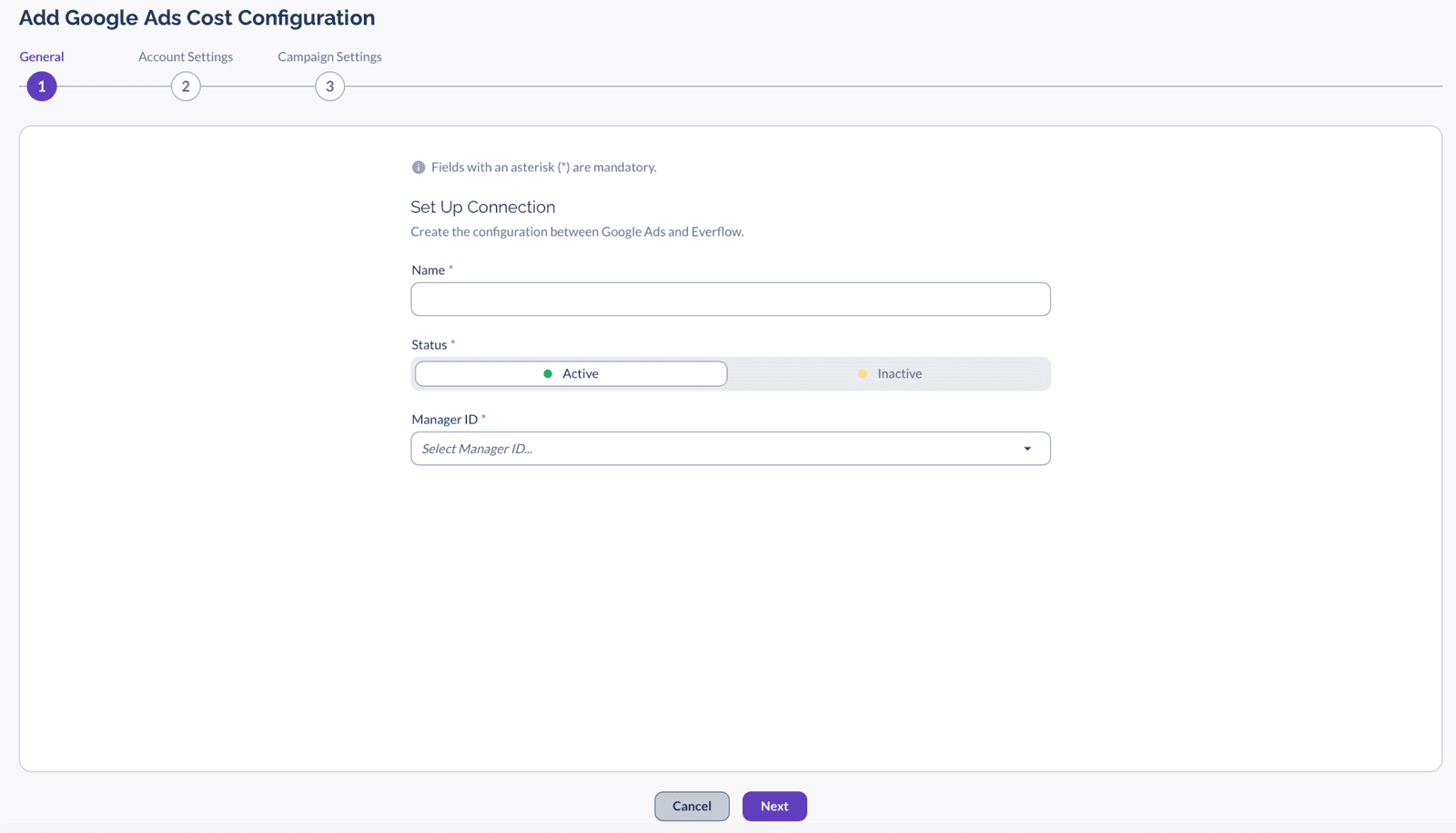Switch status to Inactive
Viewport: 1456px width, 833px height.
click(x=889, y=374)
